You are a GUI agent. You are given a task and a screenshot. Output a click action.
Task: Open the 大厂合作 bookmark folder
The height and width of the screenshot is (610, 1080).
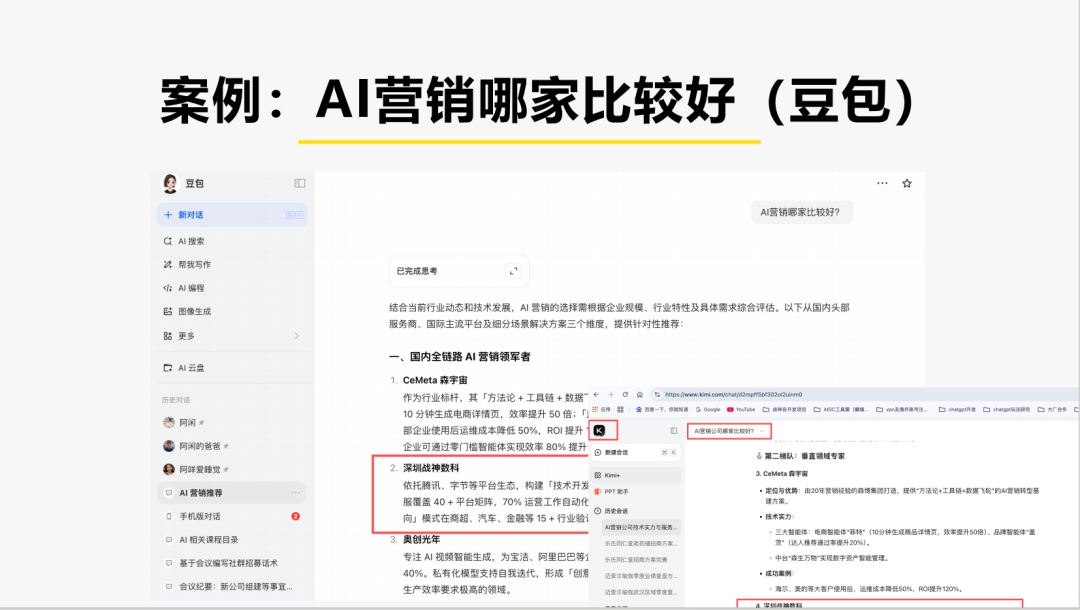(1052, 409)
